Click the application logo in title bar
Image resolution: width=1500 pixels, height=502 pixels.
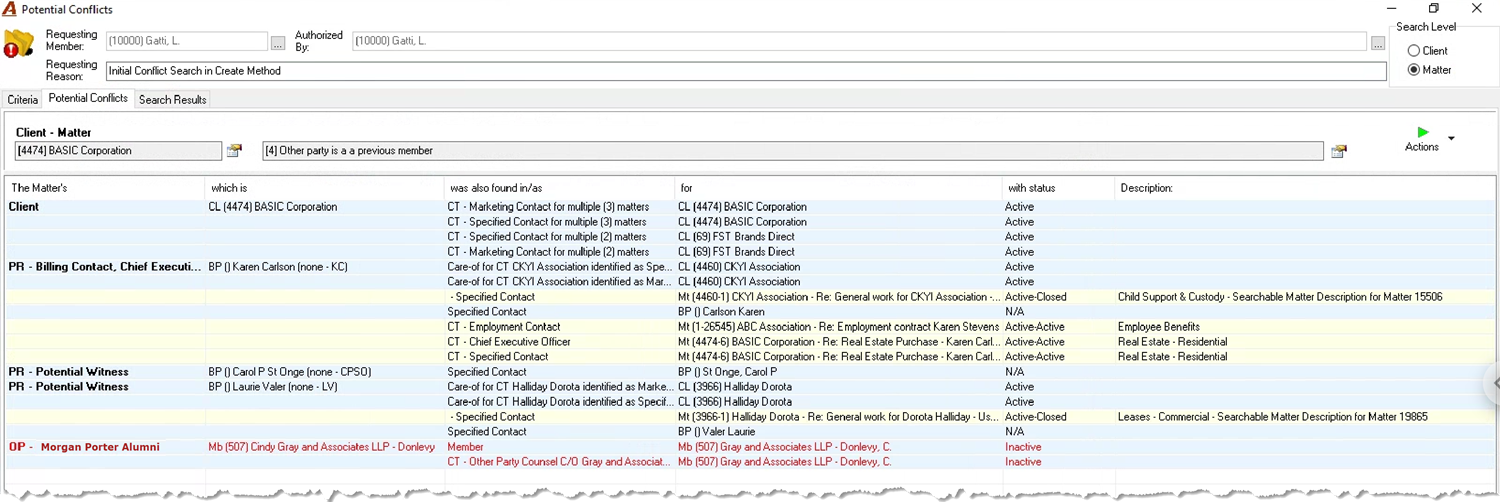point(9,9)
